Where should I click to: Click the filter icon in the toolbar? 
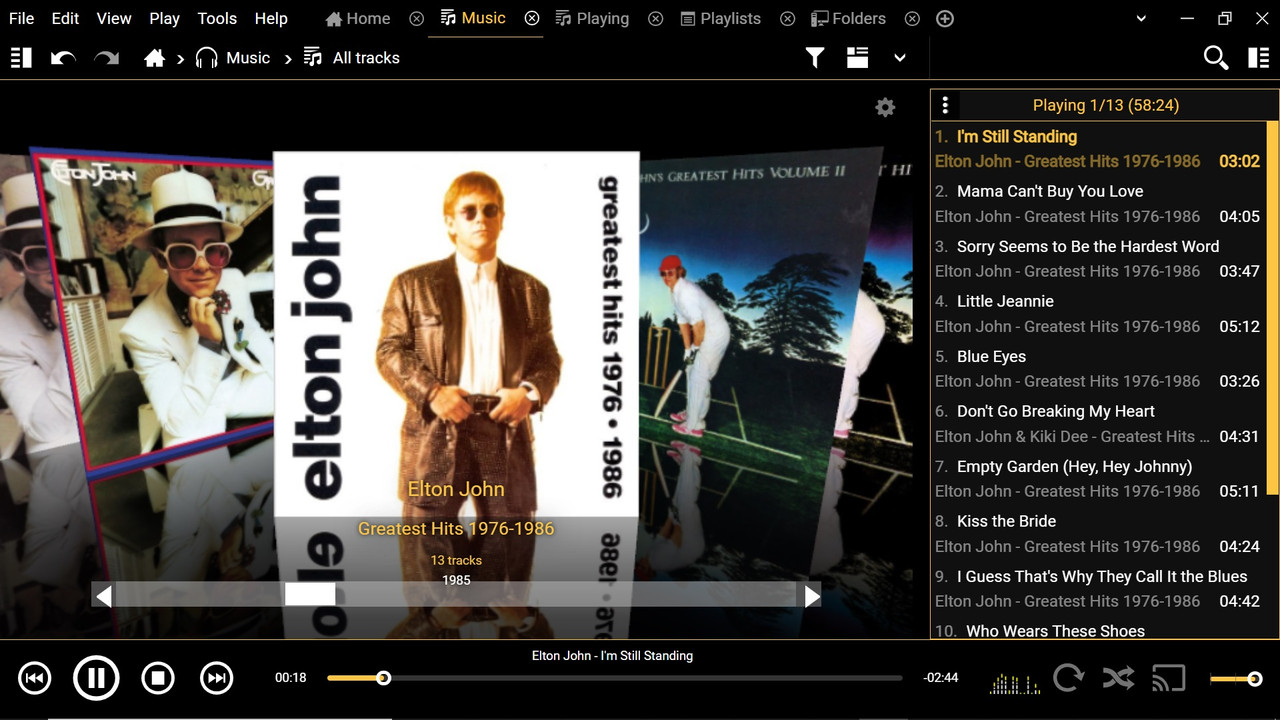814,57
